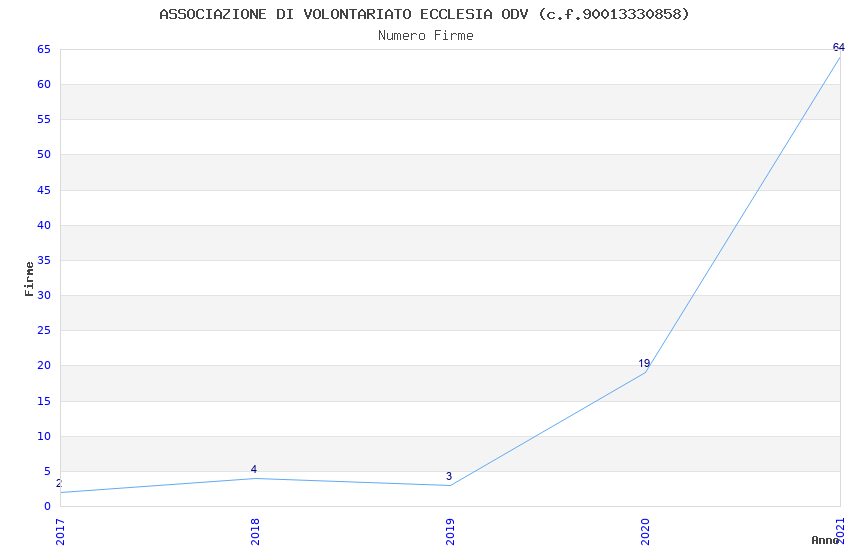The height and width of the screenshot is (550, 850).
Task: Click the data label 64 at 2021
Action: tap(839, 48)
